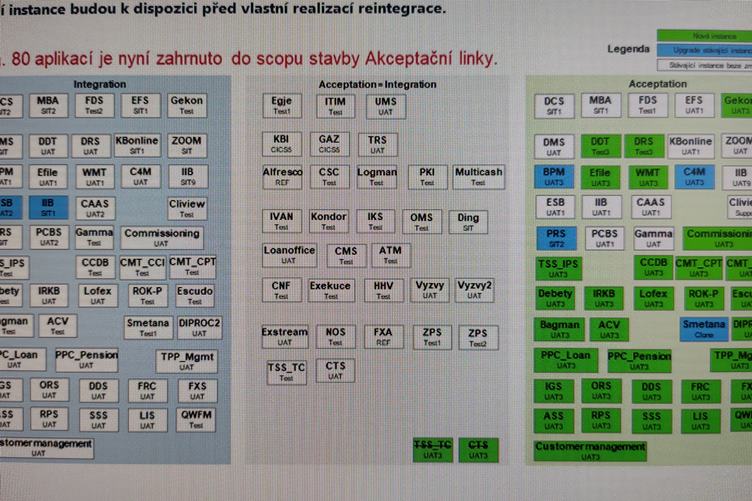Select the blue Smetana Clone box

(704, 329)
